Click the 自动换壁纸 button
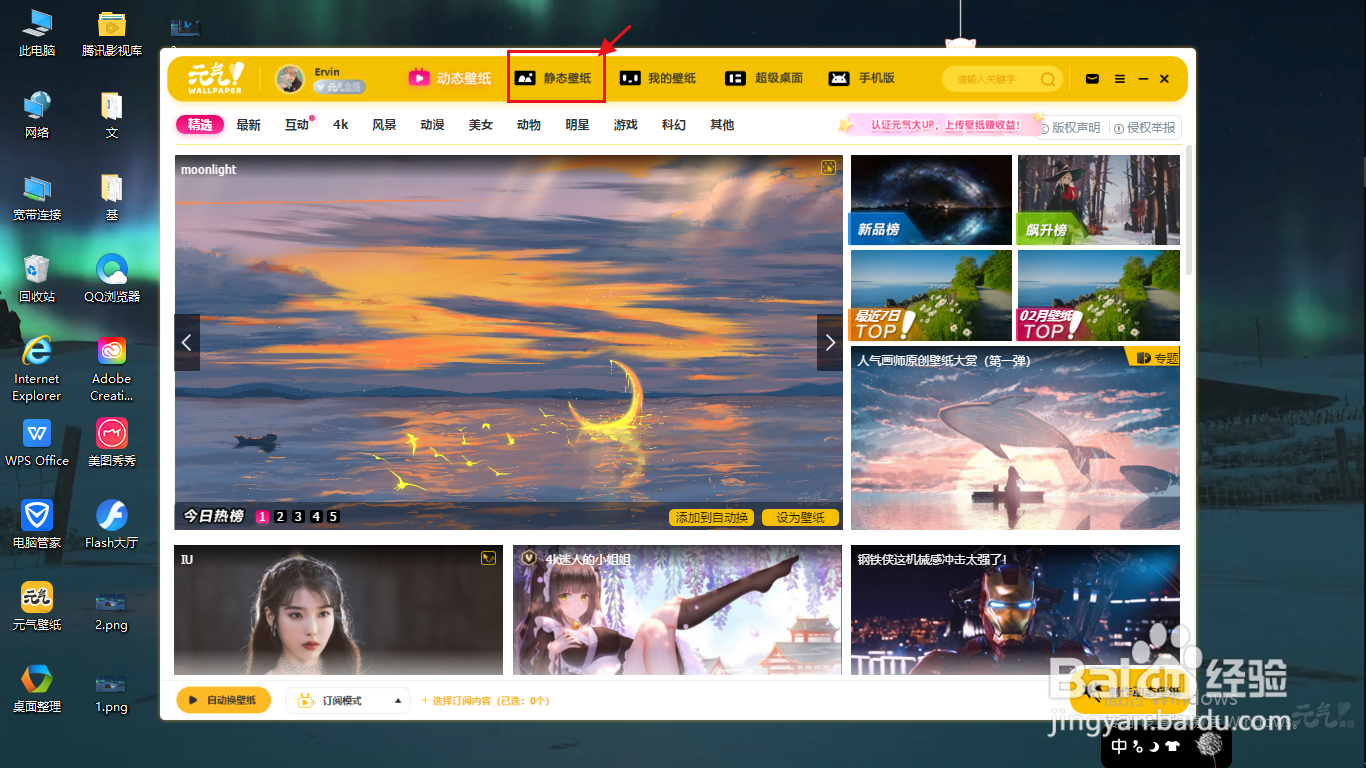This screenshot has width=1366, height=768. 223,700
